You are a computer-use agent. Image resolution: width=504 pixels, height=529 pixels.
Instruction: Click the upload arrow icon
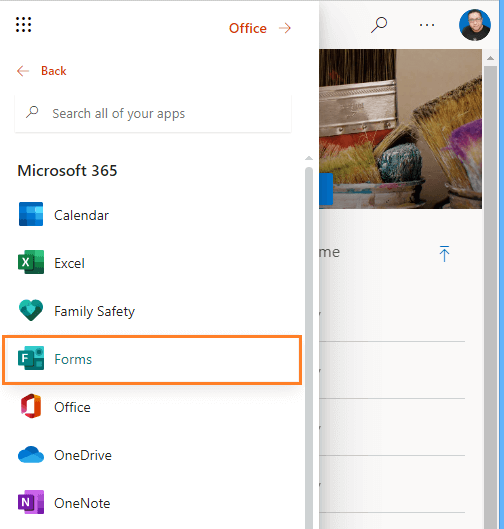pos(444,254)
